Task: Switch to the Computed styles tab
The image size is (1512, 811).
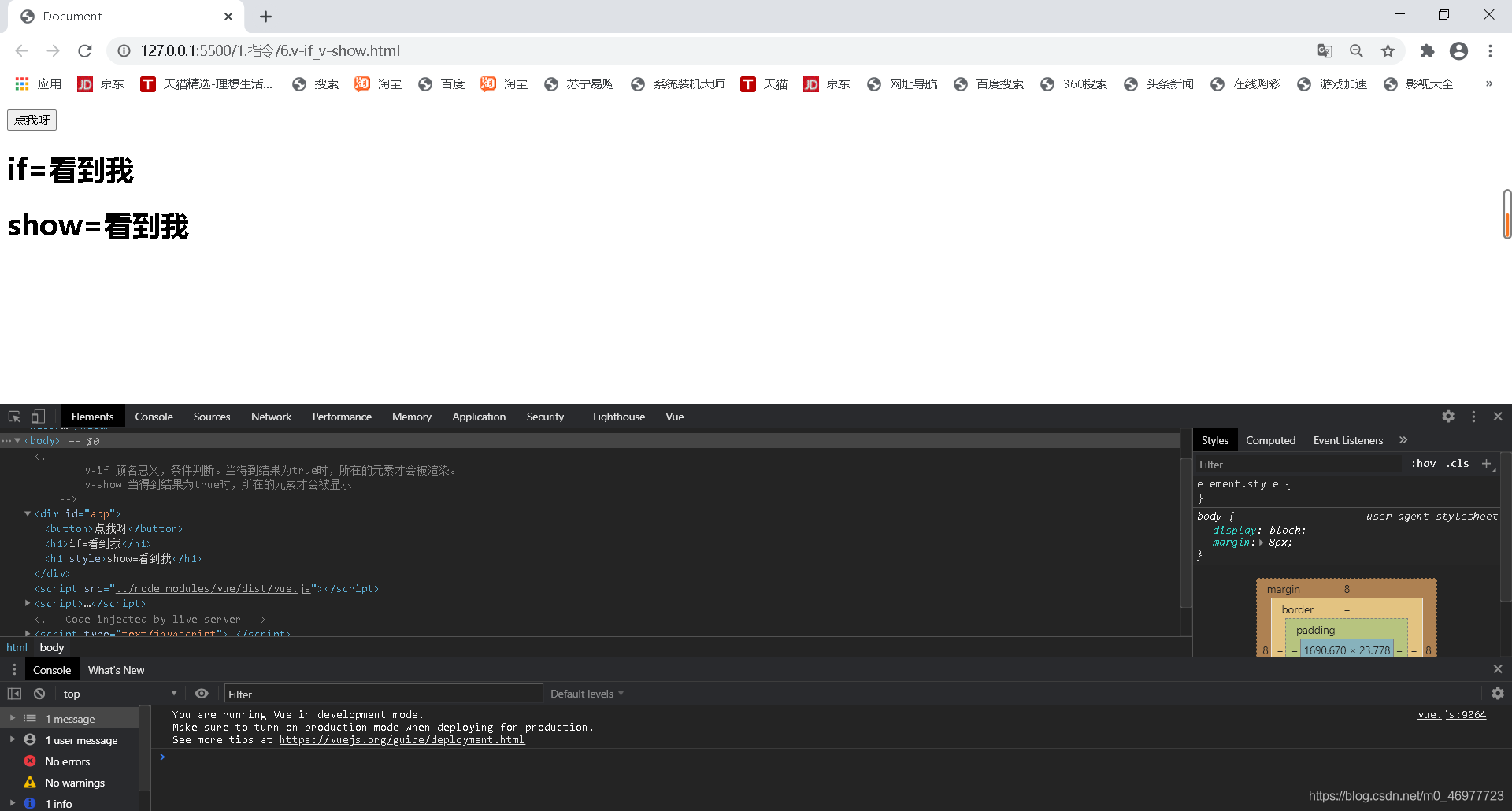Action: point(1270,440)
